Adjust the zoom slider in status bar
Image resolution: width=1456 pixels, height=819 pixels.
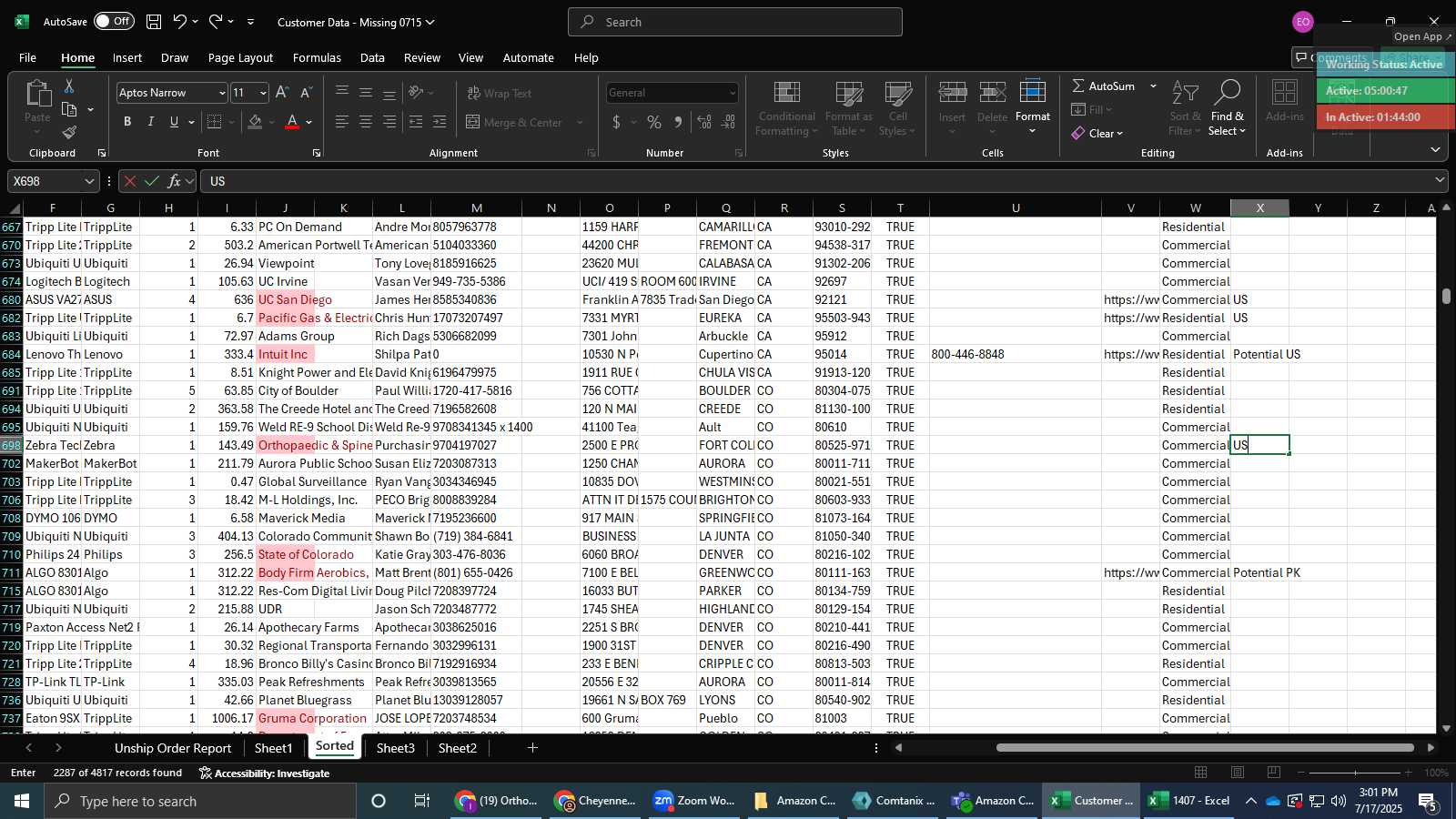point(1355,773)
